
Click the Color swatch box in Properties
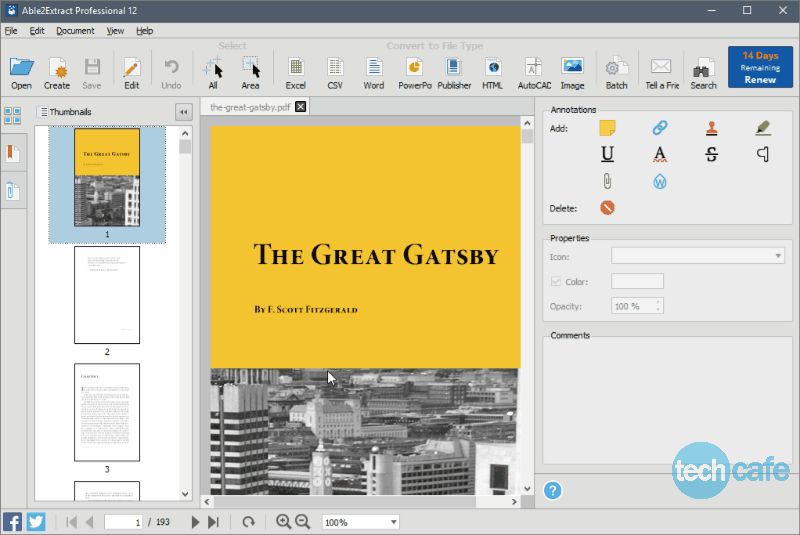point(637,281)
